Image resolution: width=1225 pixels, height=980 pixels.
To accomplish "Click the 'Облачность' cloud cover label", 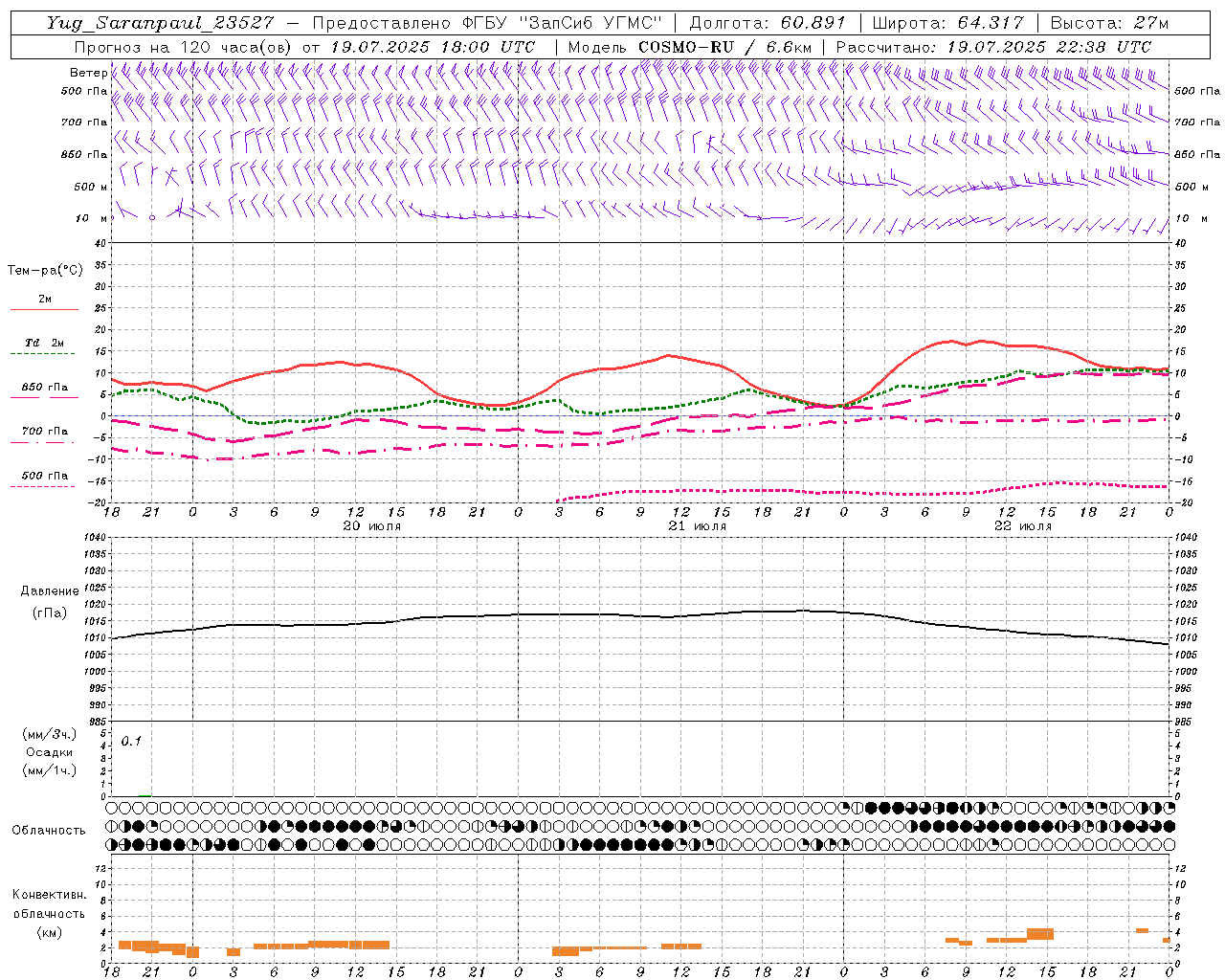I will point(49,831).
